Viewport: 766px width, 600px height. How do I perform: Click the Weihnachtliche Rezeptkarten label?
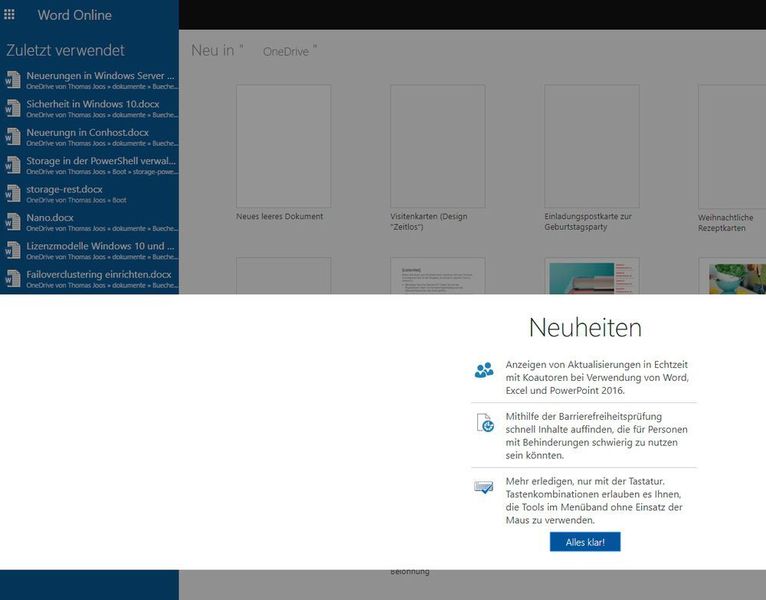[725, 223]
